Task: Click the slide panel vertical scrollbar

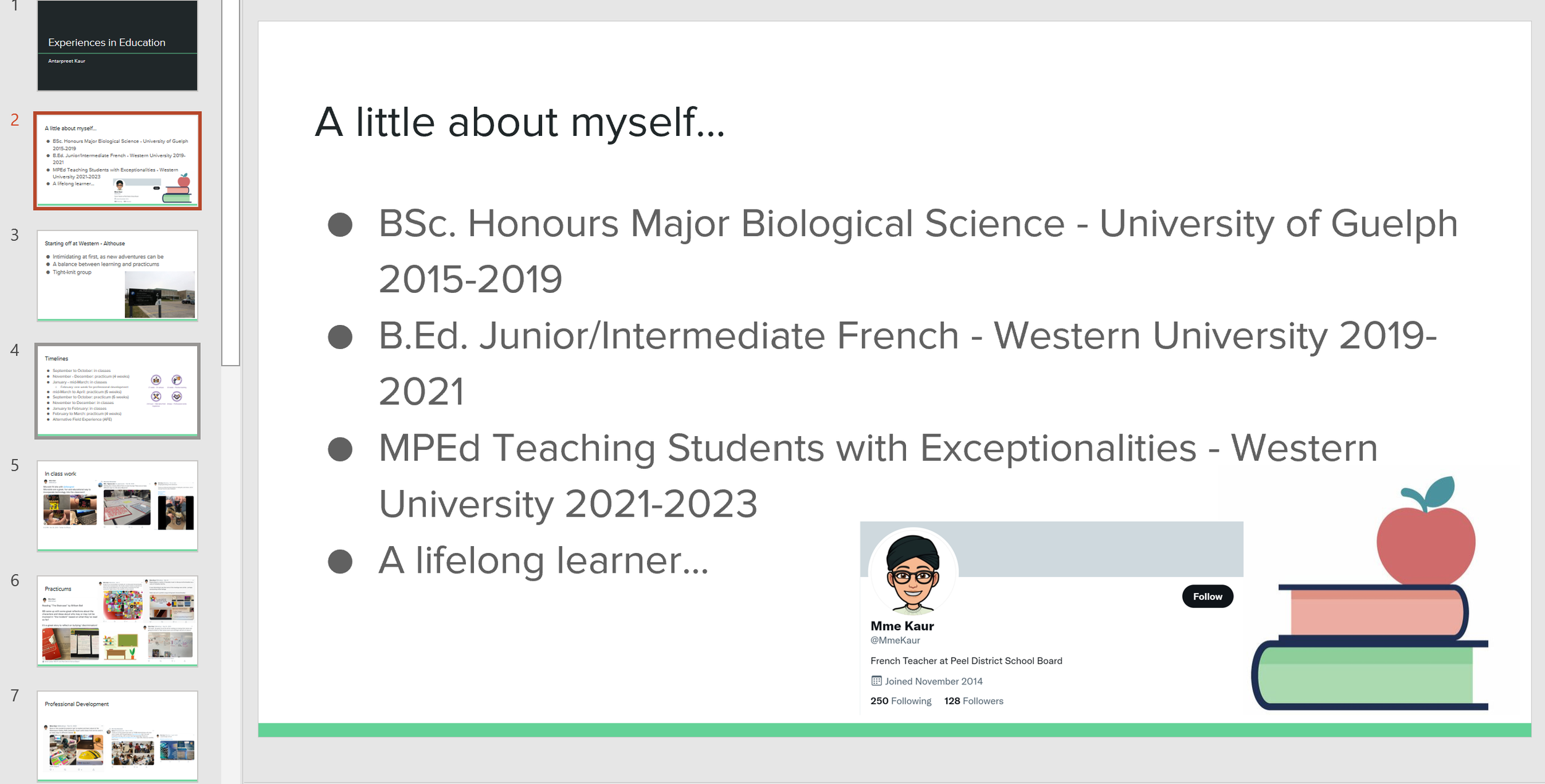Action: pyautogui.click(x=231, y=185)
